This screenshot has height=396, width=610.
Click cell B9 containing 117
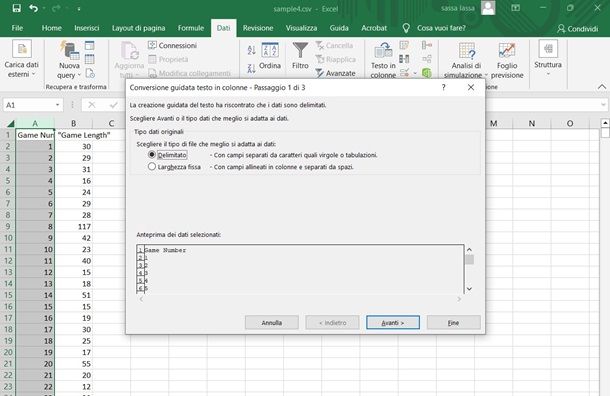coord(74,226)
